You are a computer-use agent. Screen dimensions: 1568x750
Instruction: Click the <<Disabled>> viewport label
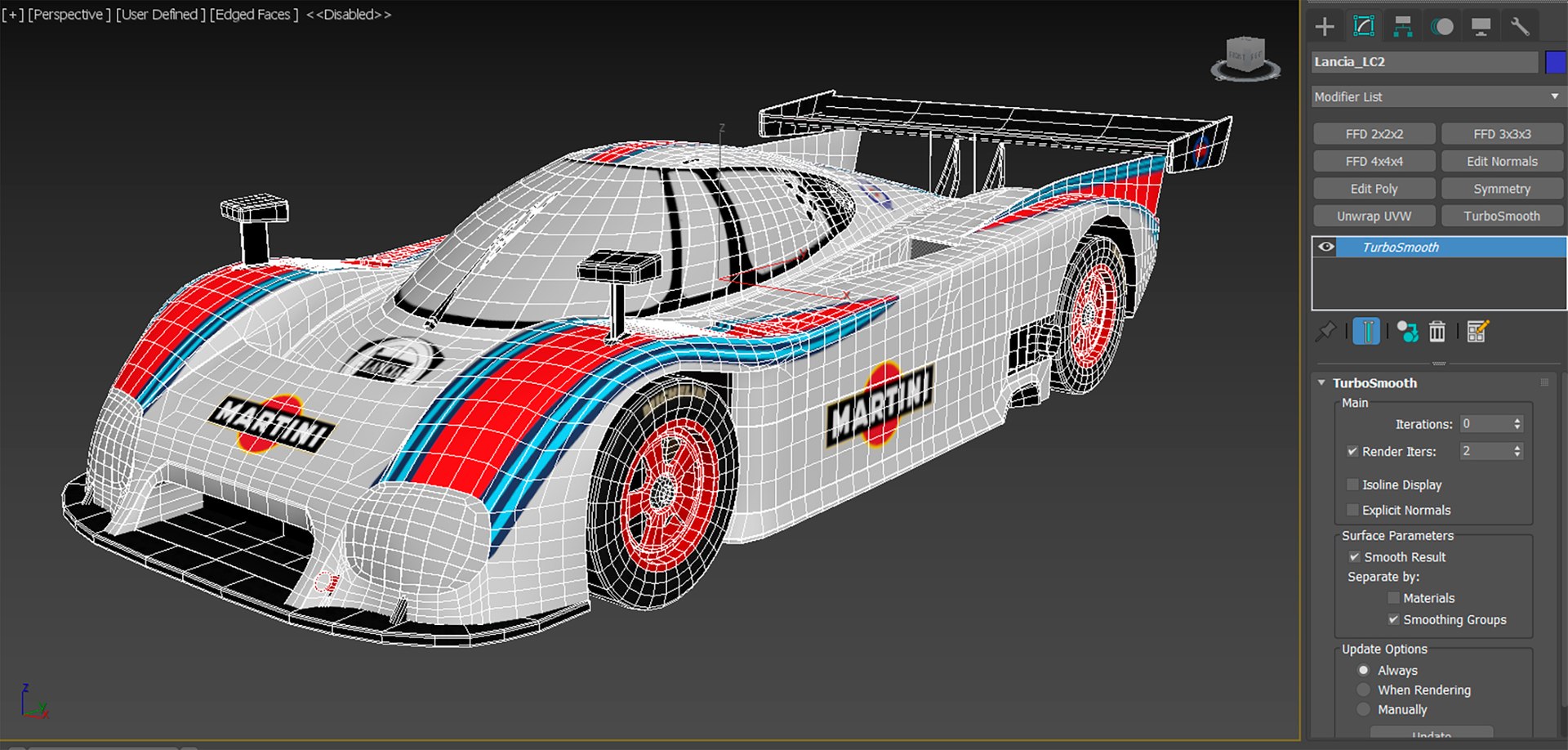pyautogui.click(x=349, y=15)
